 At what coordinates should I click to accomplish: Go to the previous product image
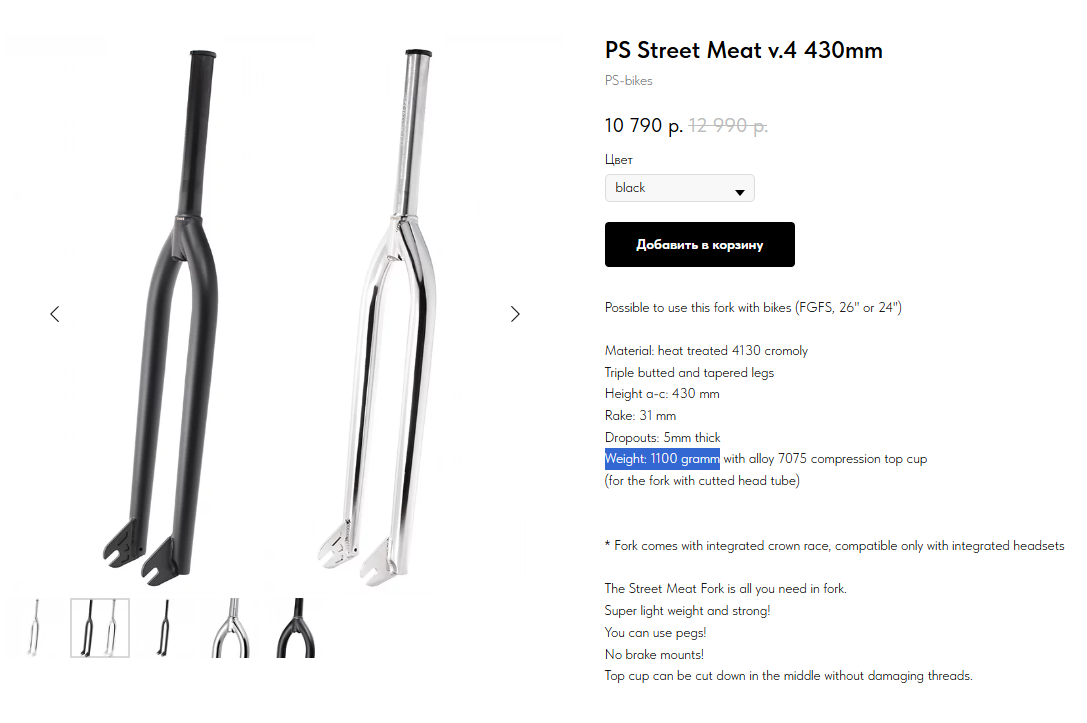[55, 314]
